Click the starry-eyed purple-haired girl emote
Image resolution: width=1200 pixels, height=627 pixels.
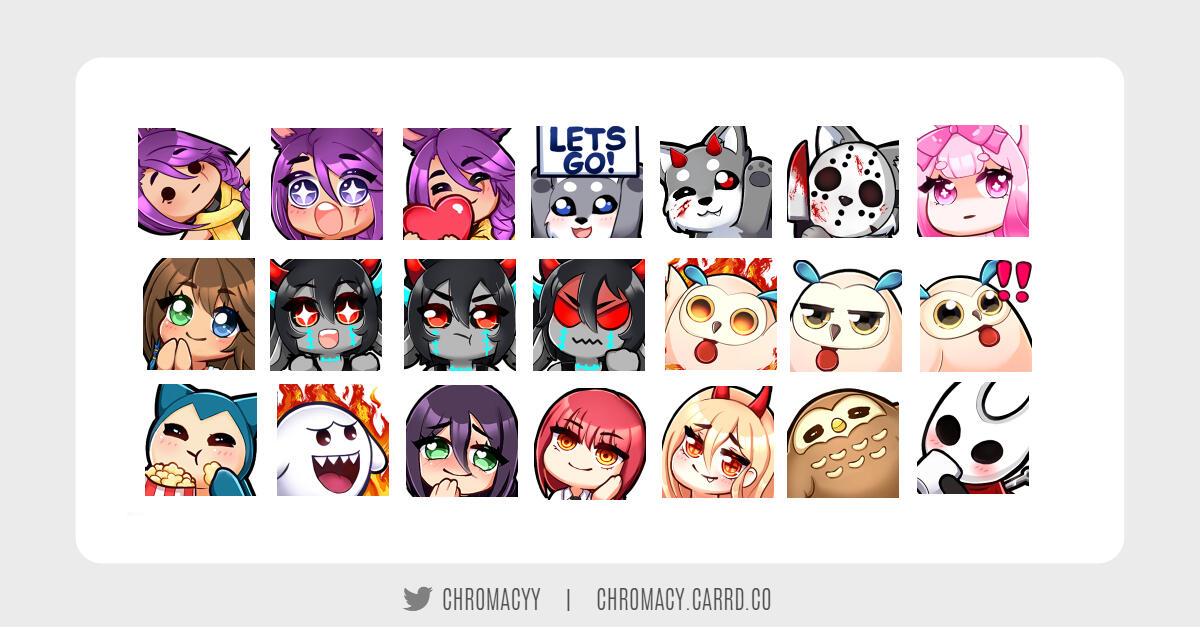[327, 184]
